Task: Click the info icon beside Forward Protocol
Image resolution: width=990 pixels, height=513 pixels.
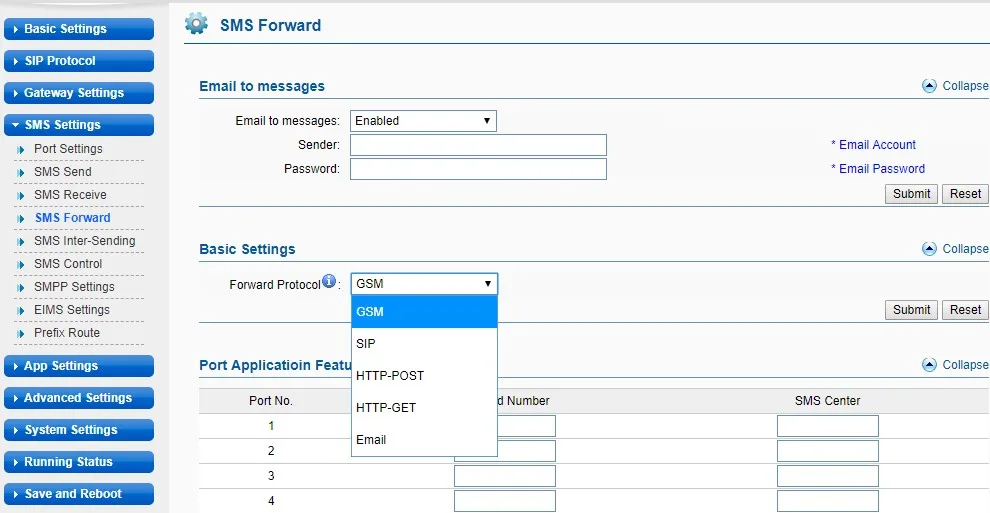Action: [x=329, y=283]
